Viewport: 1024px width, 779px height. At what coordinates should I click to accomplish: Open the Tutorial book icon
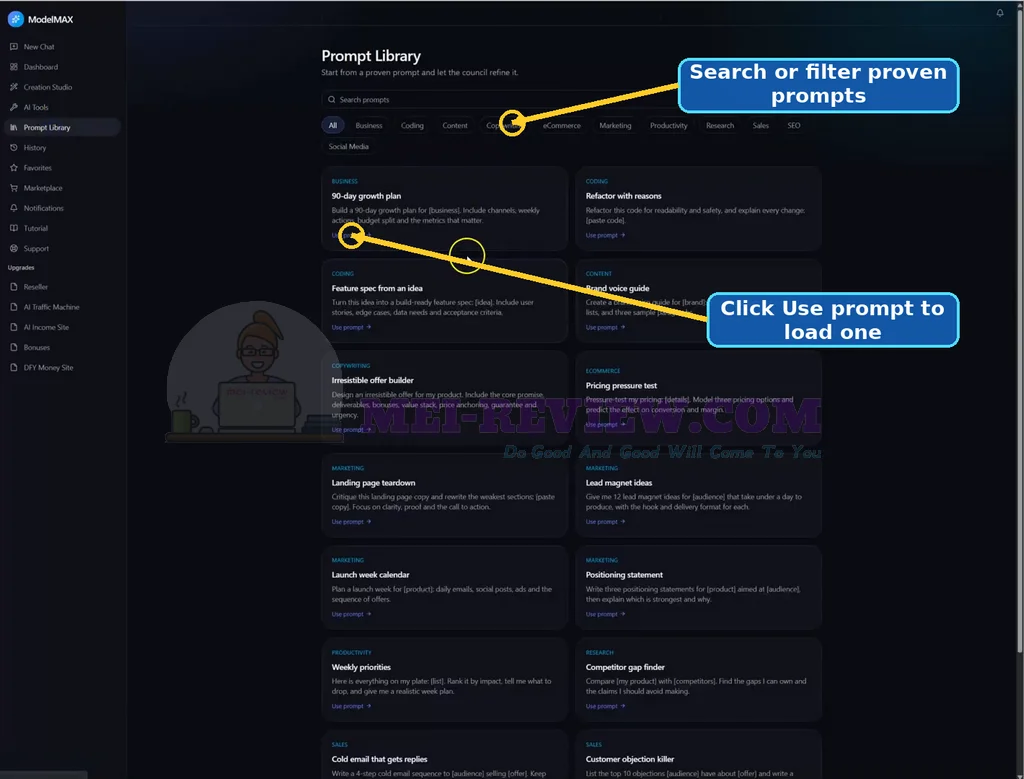coord(14,229)
